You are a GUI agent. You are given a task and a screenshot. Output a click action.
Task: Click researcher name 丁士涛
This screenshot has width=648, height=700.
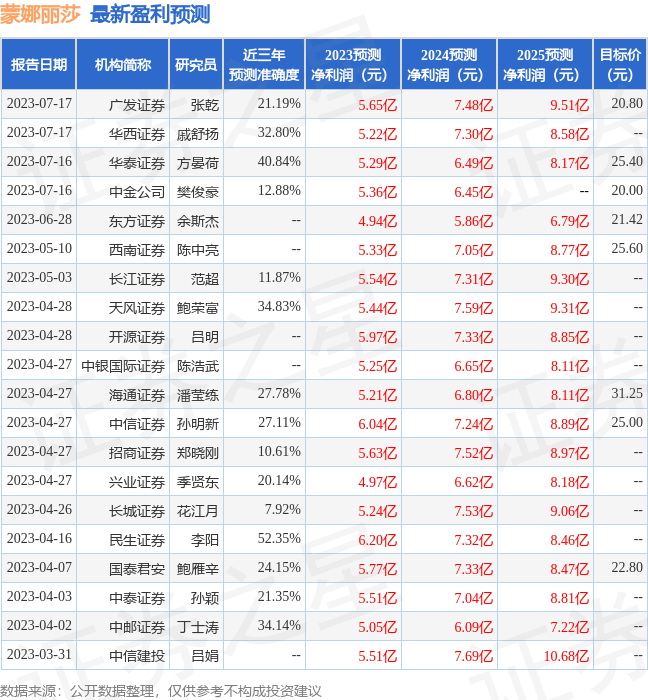198,627
